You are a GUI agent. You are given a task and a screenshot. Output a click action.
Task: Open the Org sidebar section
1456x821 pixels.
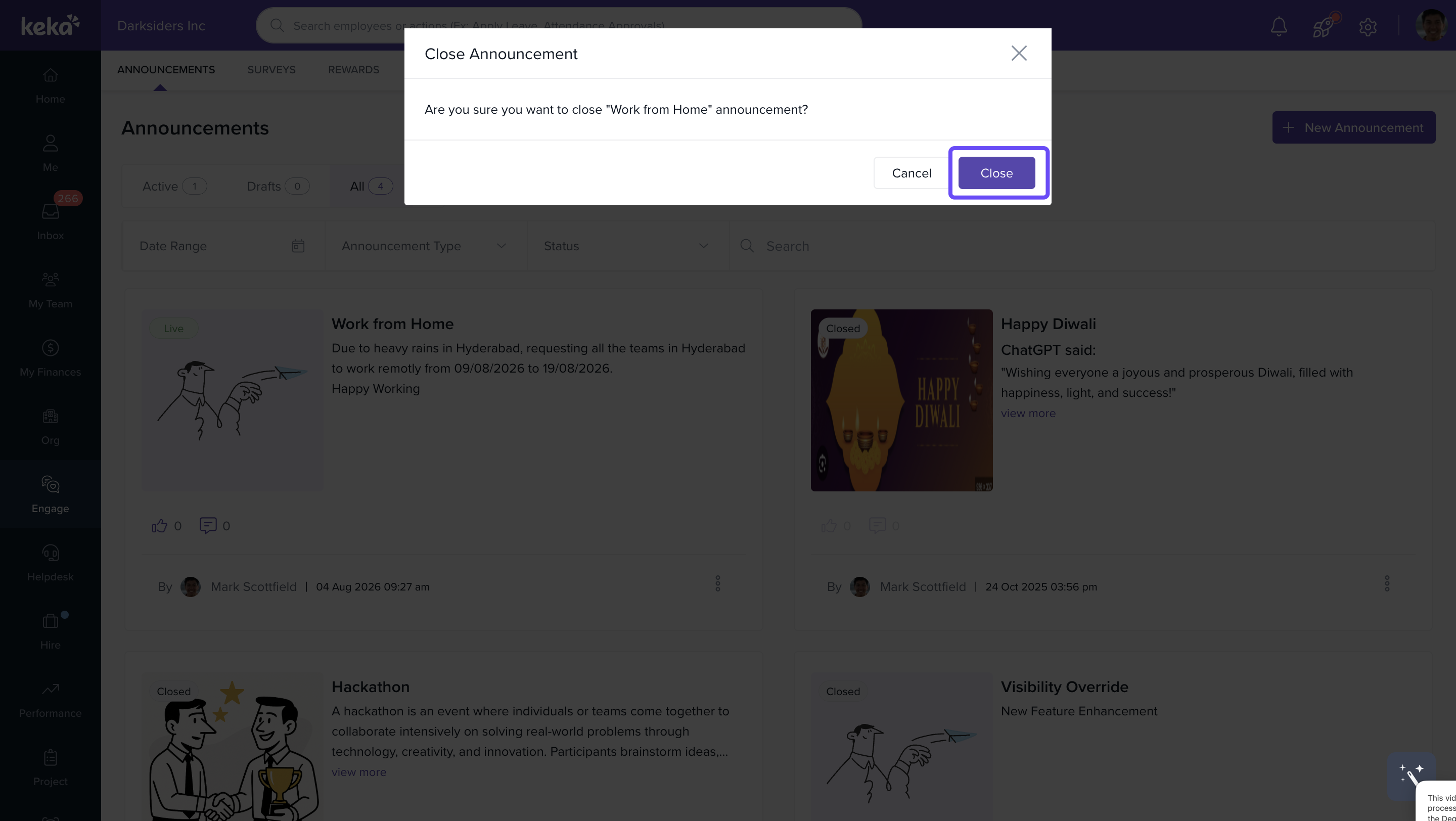coord(51,427)
